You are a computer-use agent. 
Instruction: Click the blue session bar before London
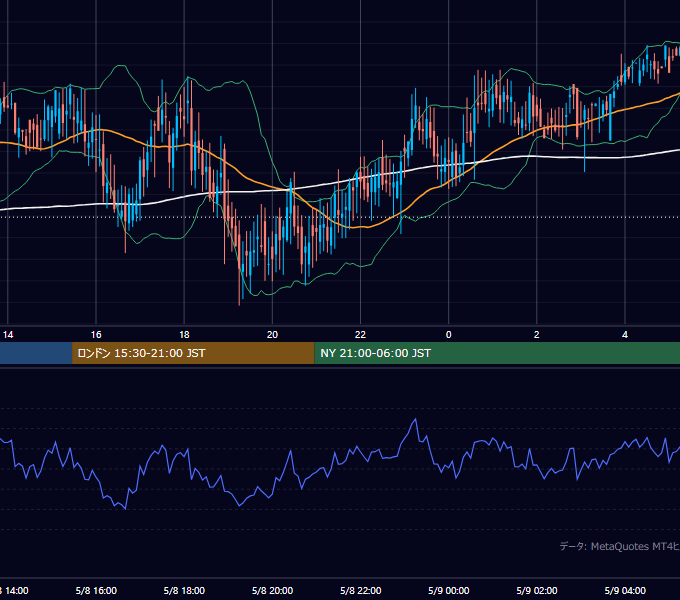36,353
